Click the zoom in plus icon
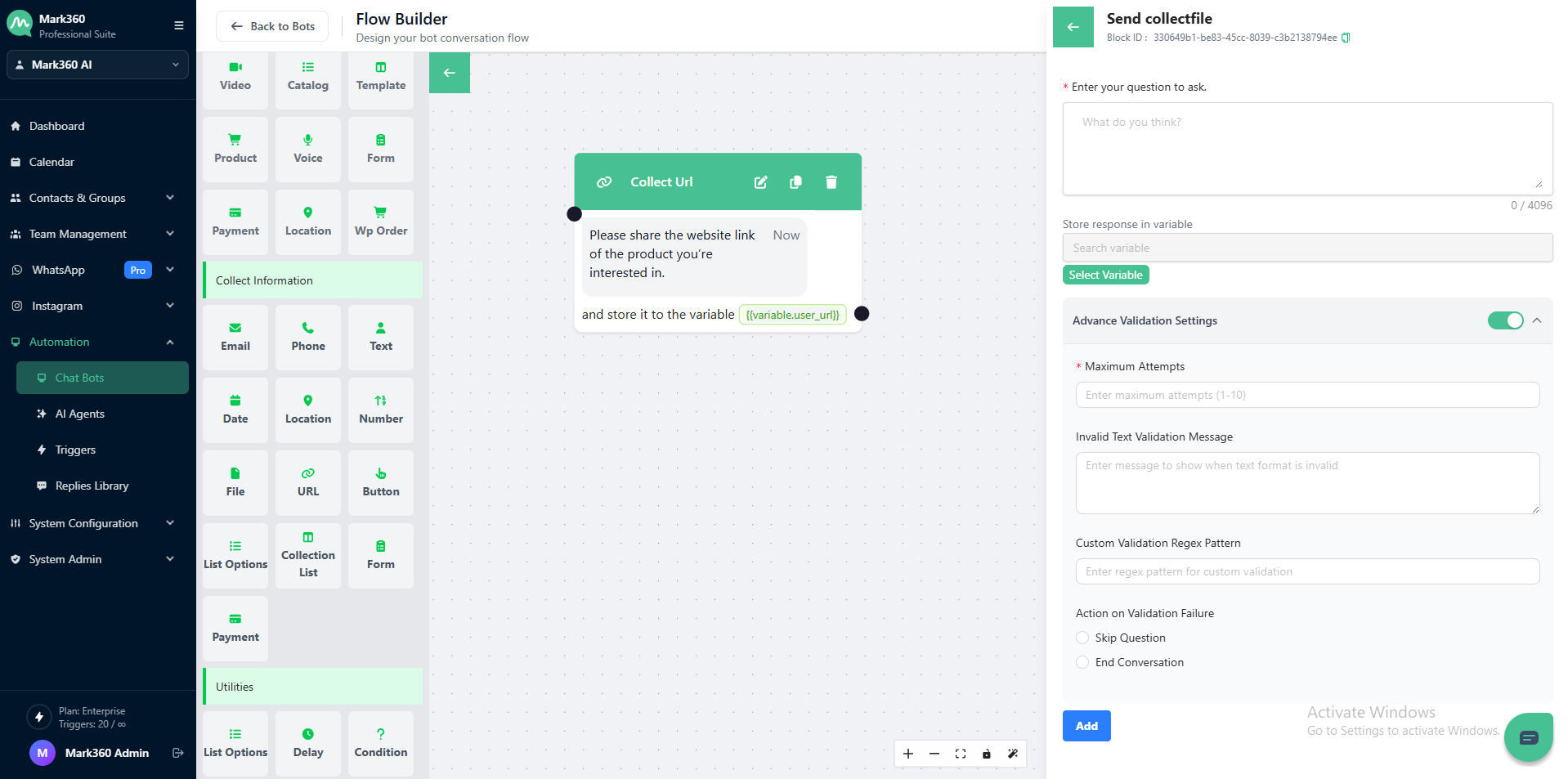The image size is (1568, 779). [x=908, y=754]
